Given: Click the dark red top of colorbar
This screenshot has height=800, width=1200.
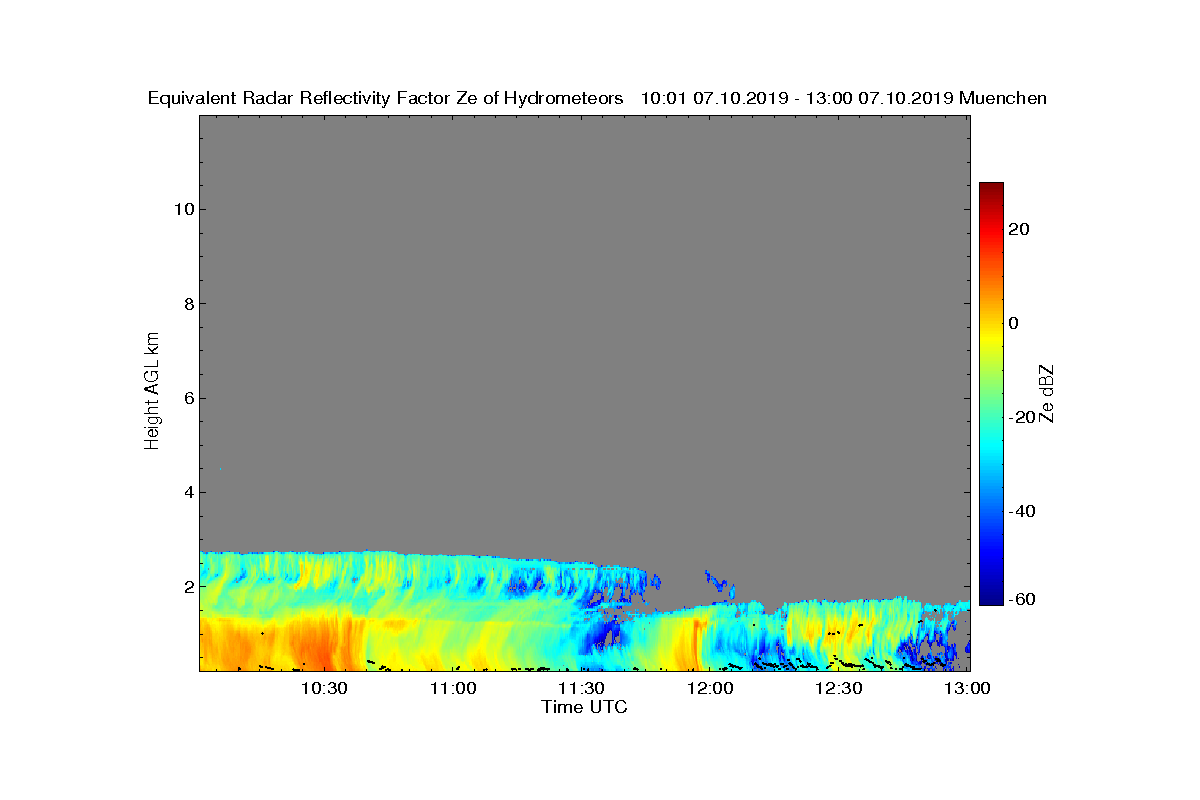Looking at the screenshot, I should pyautogui.click(x=991, y=190).
